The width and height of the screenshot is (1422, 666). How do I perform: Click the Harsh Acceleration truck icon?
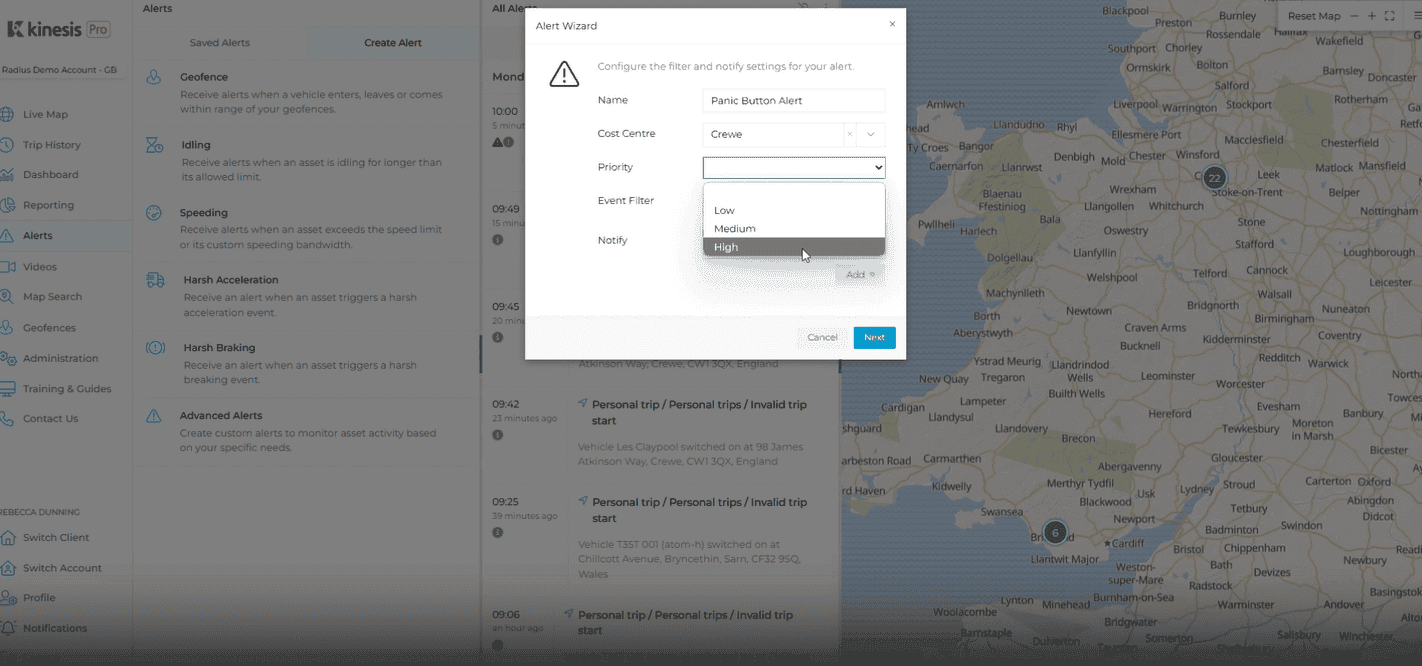155,280
